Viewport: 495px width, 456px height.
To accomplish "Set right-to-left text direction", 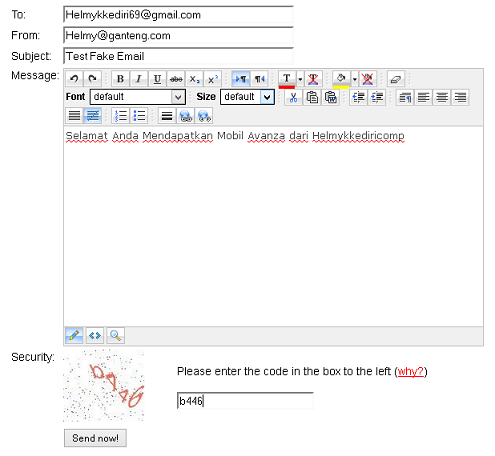I will point(259,79).
